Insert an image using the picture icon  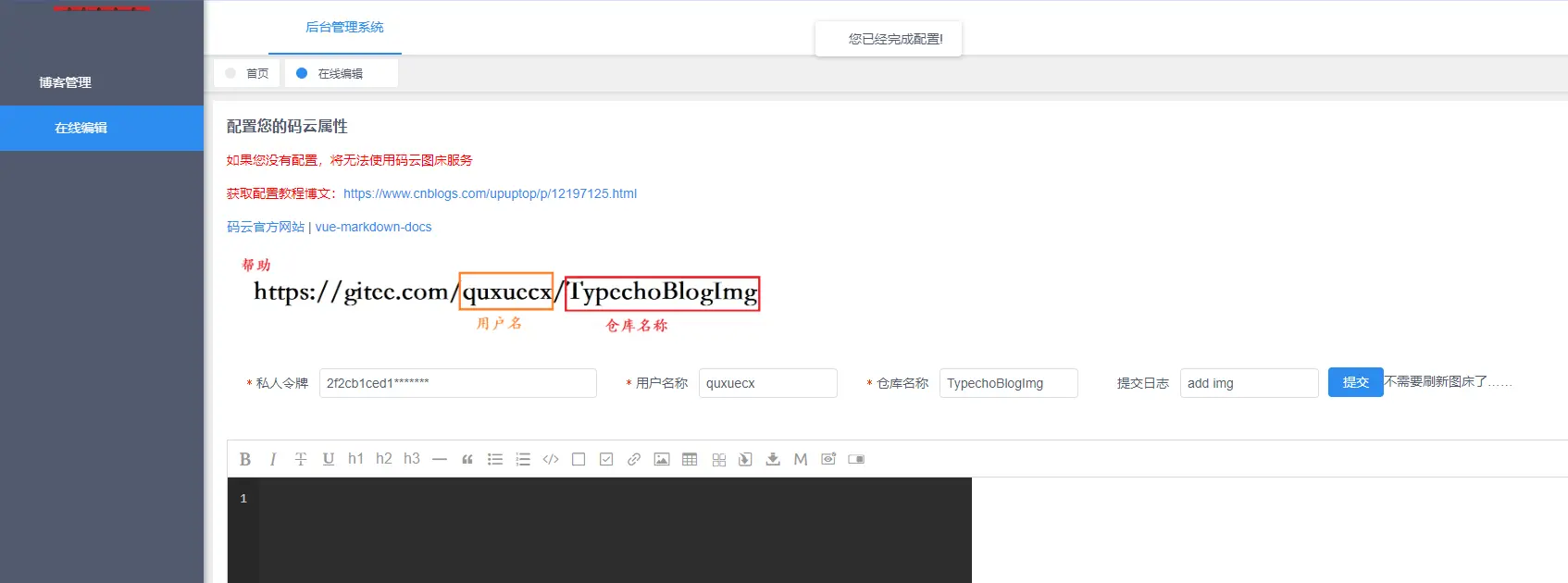pyautogui.click(x=662, y=459)
